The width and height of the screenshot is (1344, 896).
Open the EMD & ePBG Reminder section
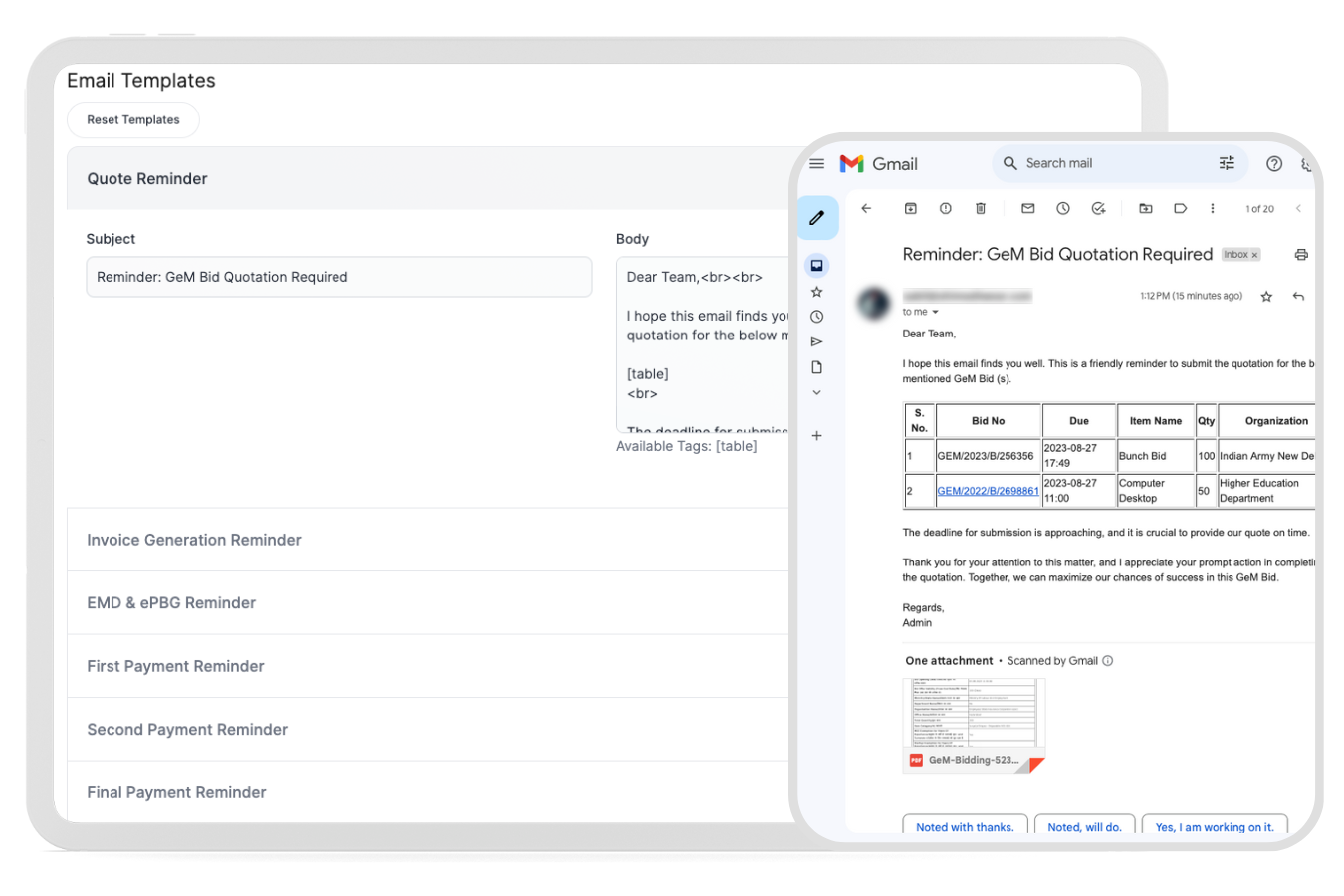point(171,603)
